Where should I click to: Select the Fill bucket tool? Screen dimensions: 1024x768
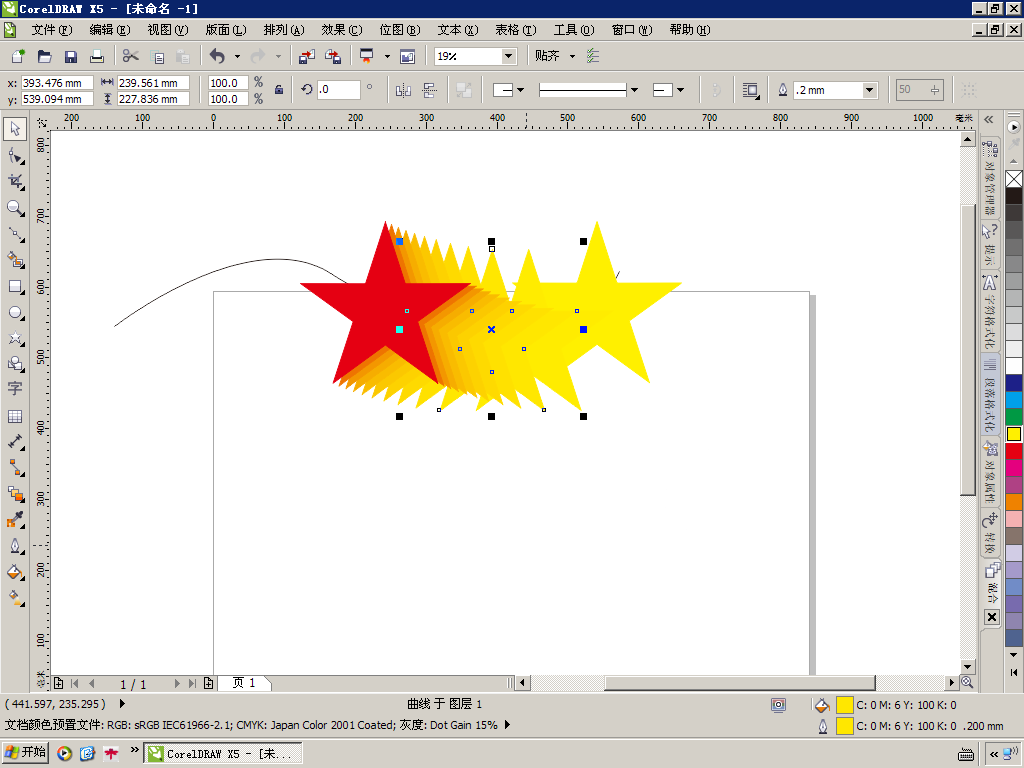(15, 572)
